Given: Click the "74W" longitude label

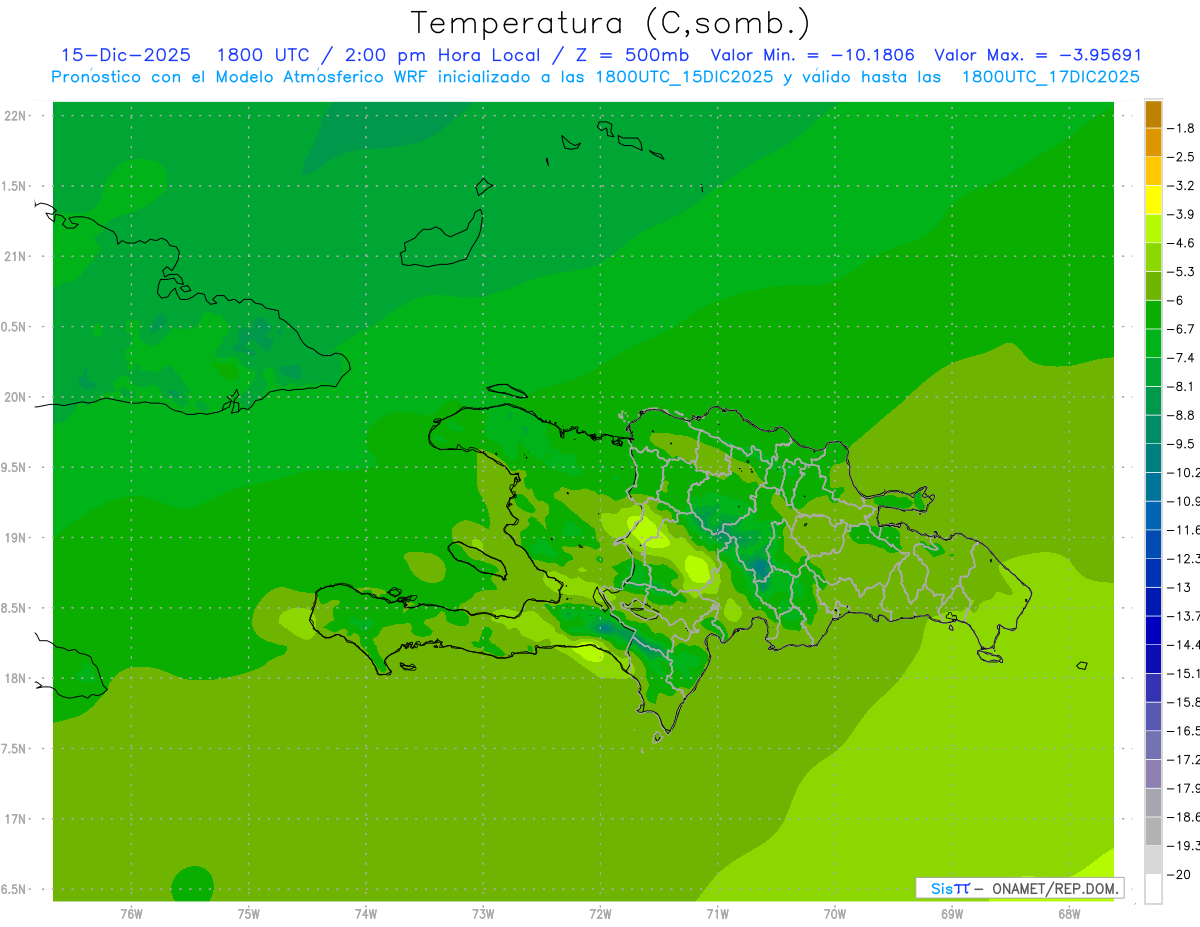Looking at the screenshot, I should point(365,913).
